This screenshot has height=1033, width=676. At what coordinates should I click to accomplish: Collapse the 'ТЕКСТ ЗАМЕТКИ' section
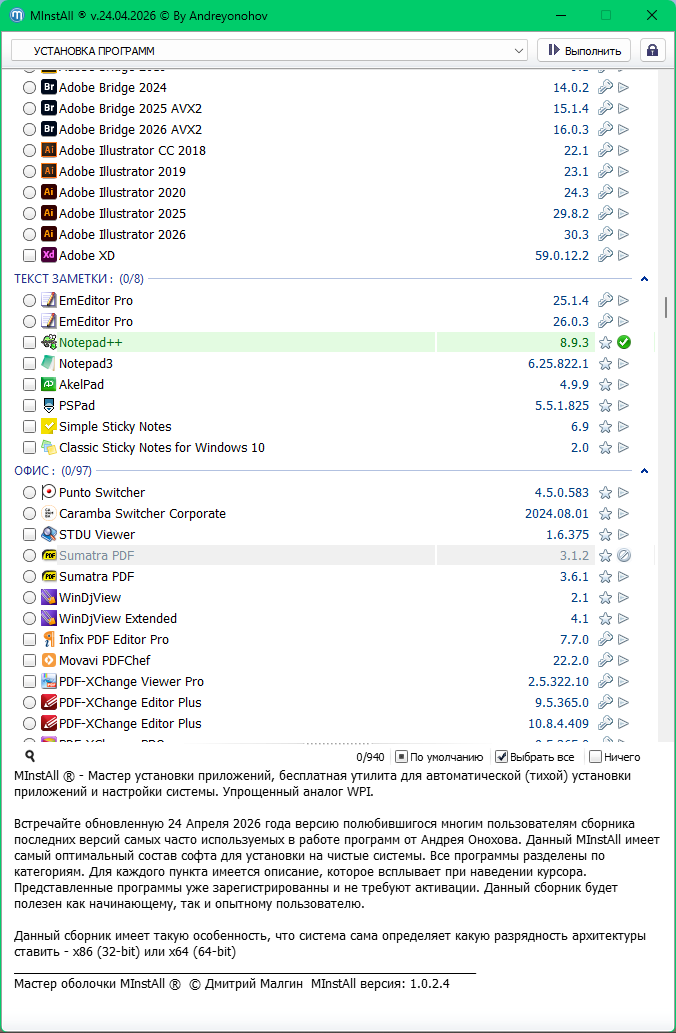point(644,280)
